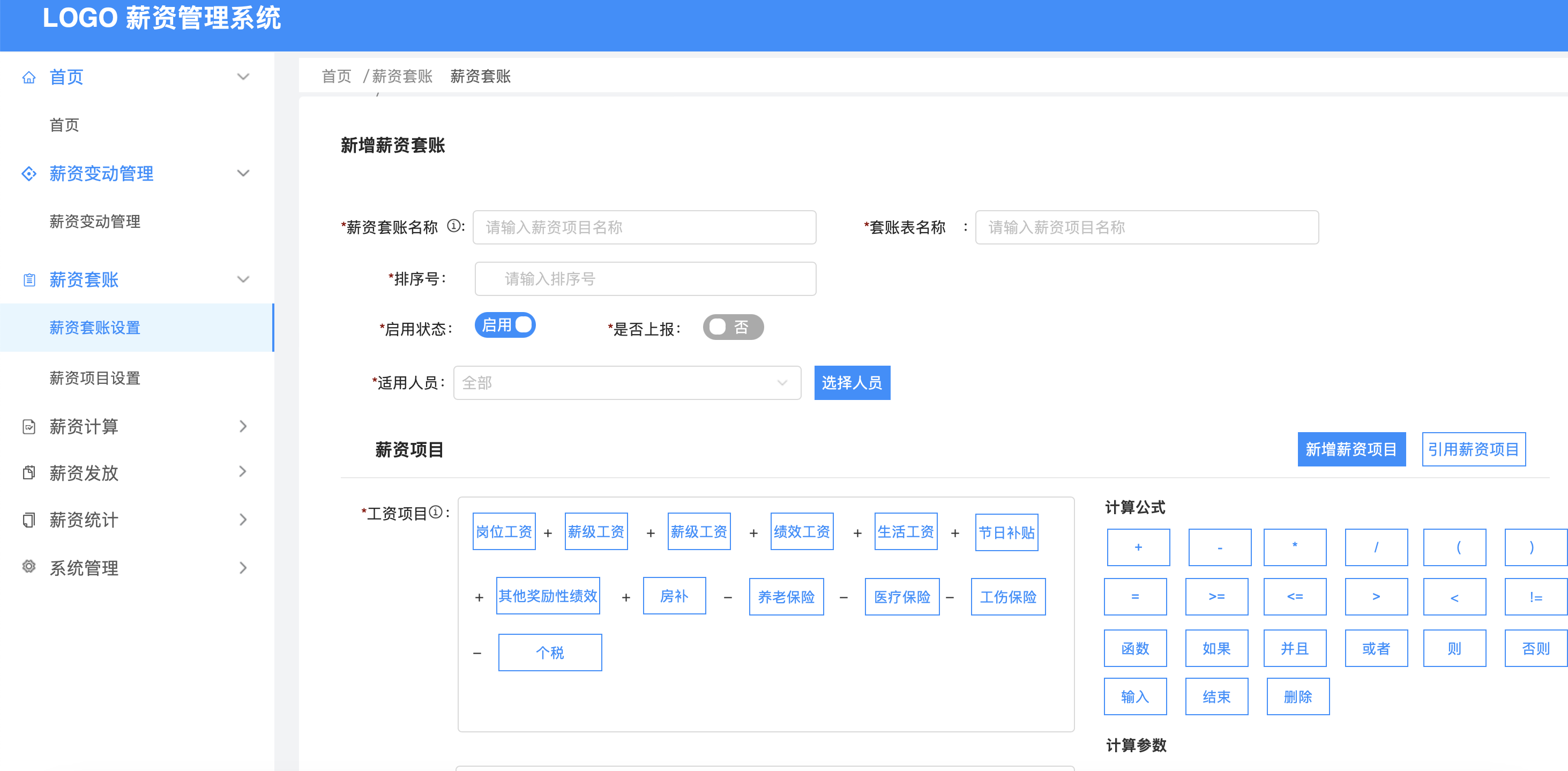Image resolution: width=1568 pixels, height=771 pixels.
Task: Expand the 薪资计算 sidebar group
Action: pyautogui.click(x=243, y=426)
